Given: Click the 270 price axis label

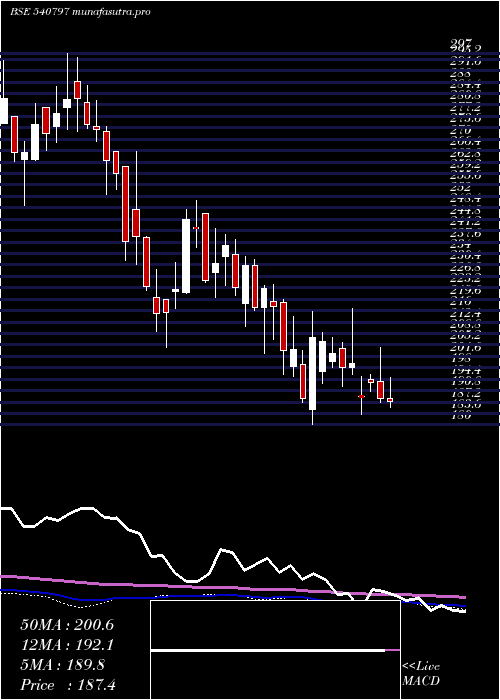Looking at the screenshot, I should (x=459, y=131).
